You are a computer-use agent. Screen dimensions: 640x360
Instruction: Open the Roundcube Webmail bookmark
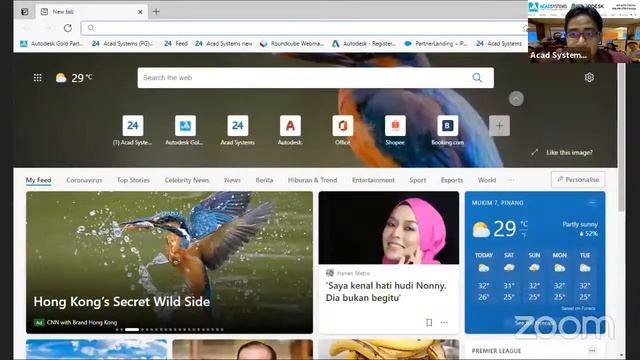tap(292, 43)
